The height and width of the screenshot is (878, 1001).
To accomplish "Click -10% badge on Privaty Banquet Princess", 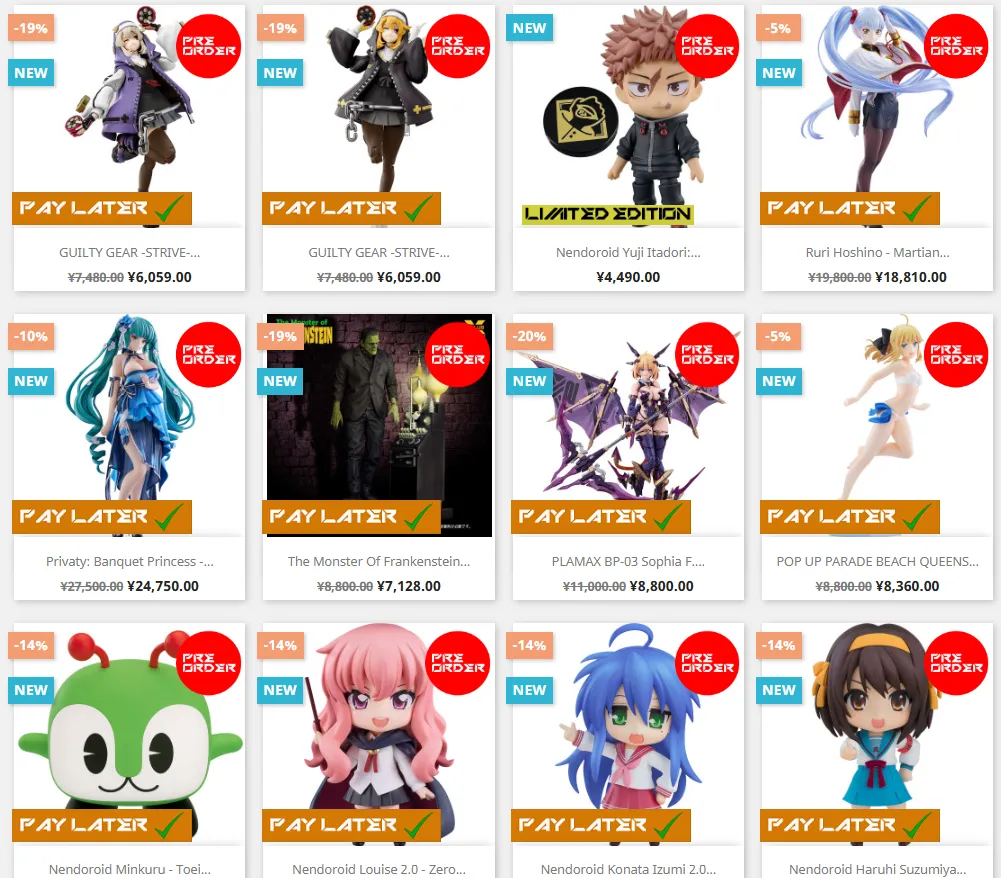I will tap(31, 337).
